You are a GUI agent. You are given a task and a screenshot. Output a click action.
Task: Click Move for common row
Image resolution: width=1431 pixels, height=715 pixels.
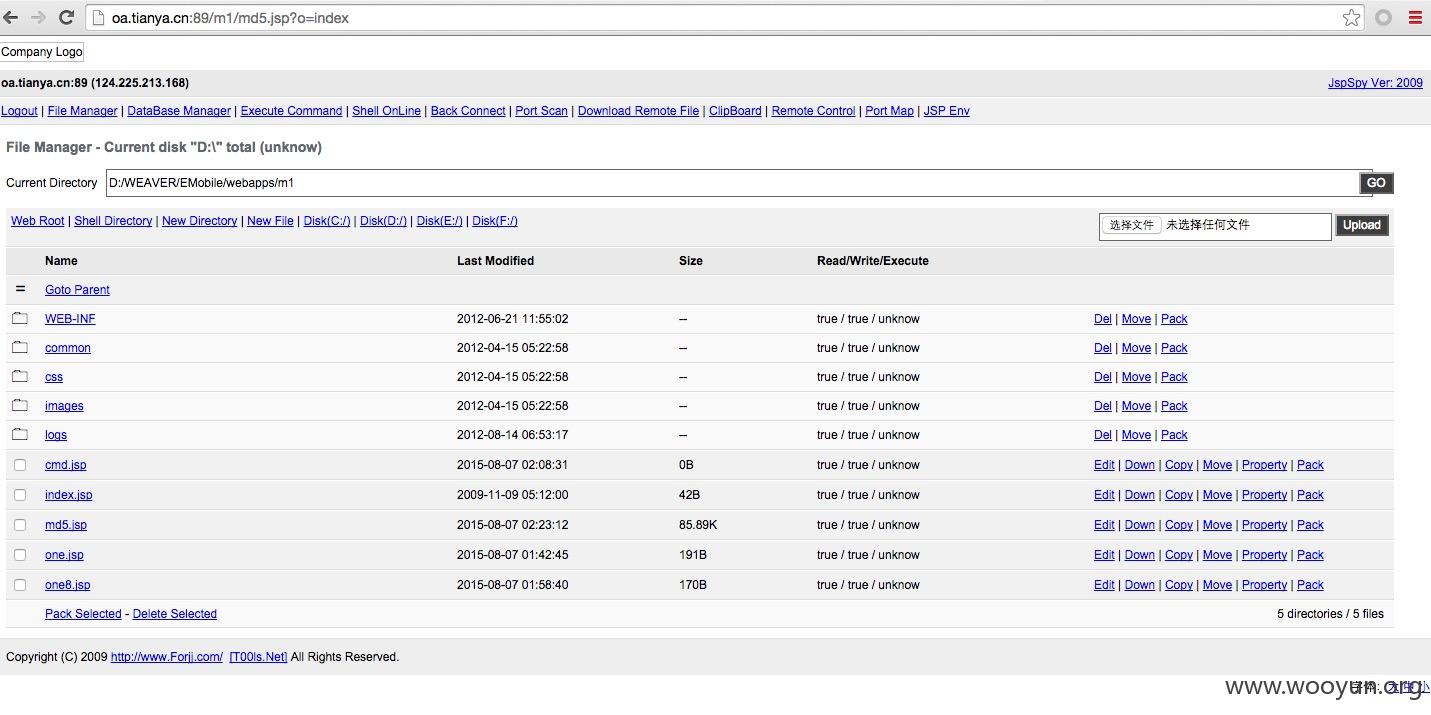click(x=1136, y=348)
